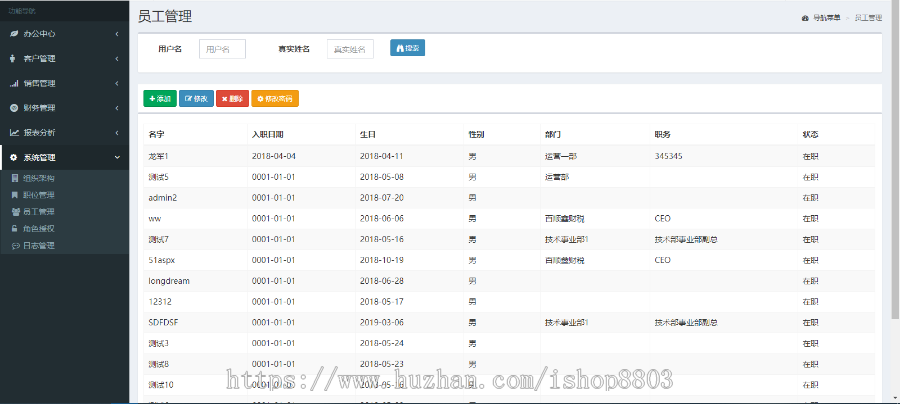Click the line-chart icon beside 报表分析

tap(14, 133)
